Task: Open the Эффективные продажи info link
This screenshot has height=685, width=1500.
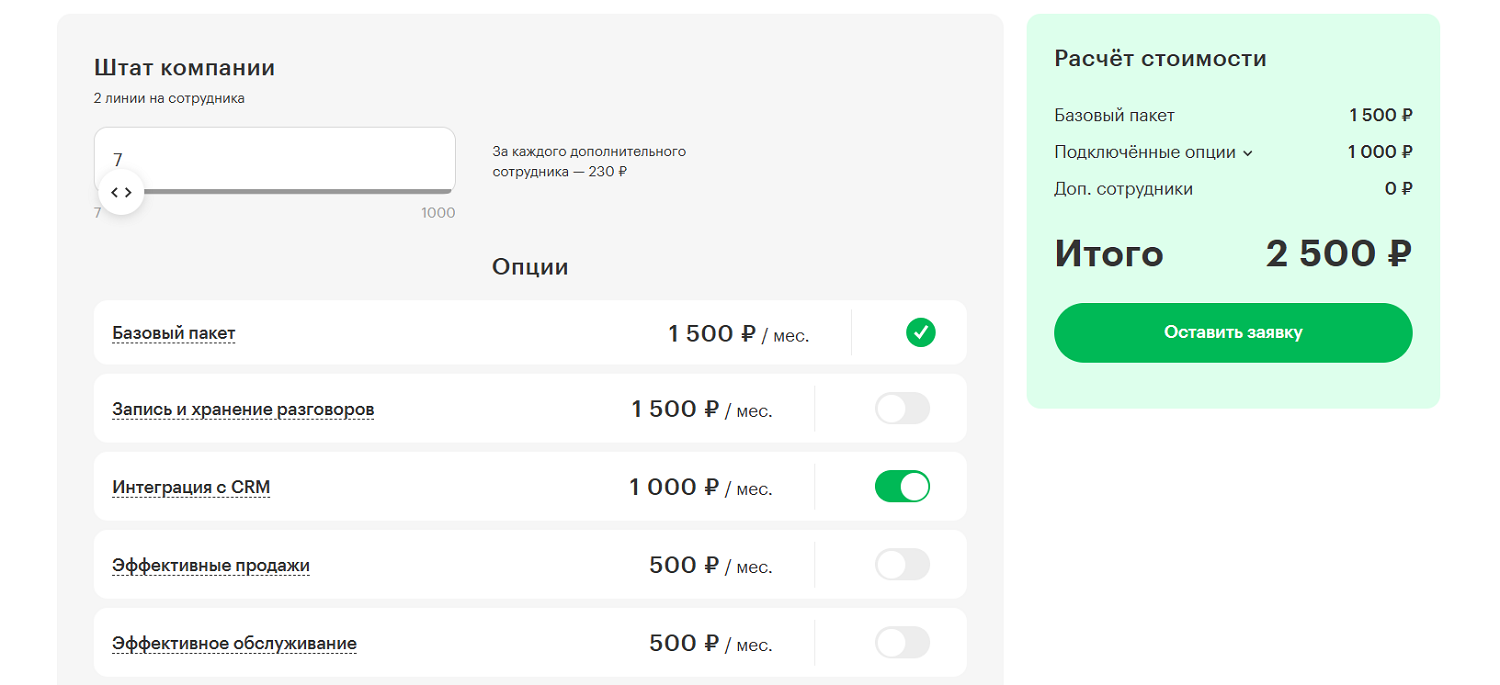Action: pos(211,565)
